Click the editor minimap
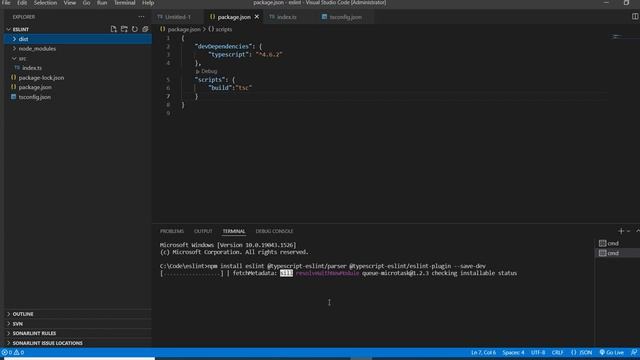This screenshot has height=360, width=640. (x=624, y=37)
